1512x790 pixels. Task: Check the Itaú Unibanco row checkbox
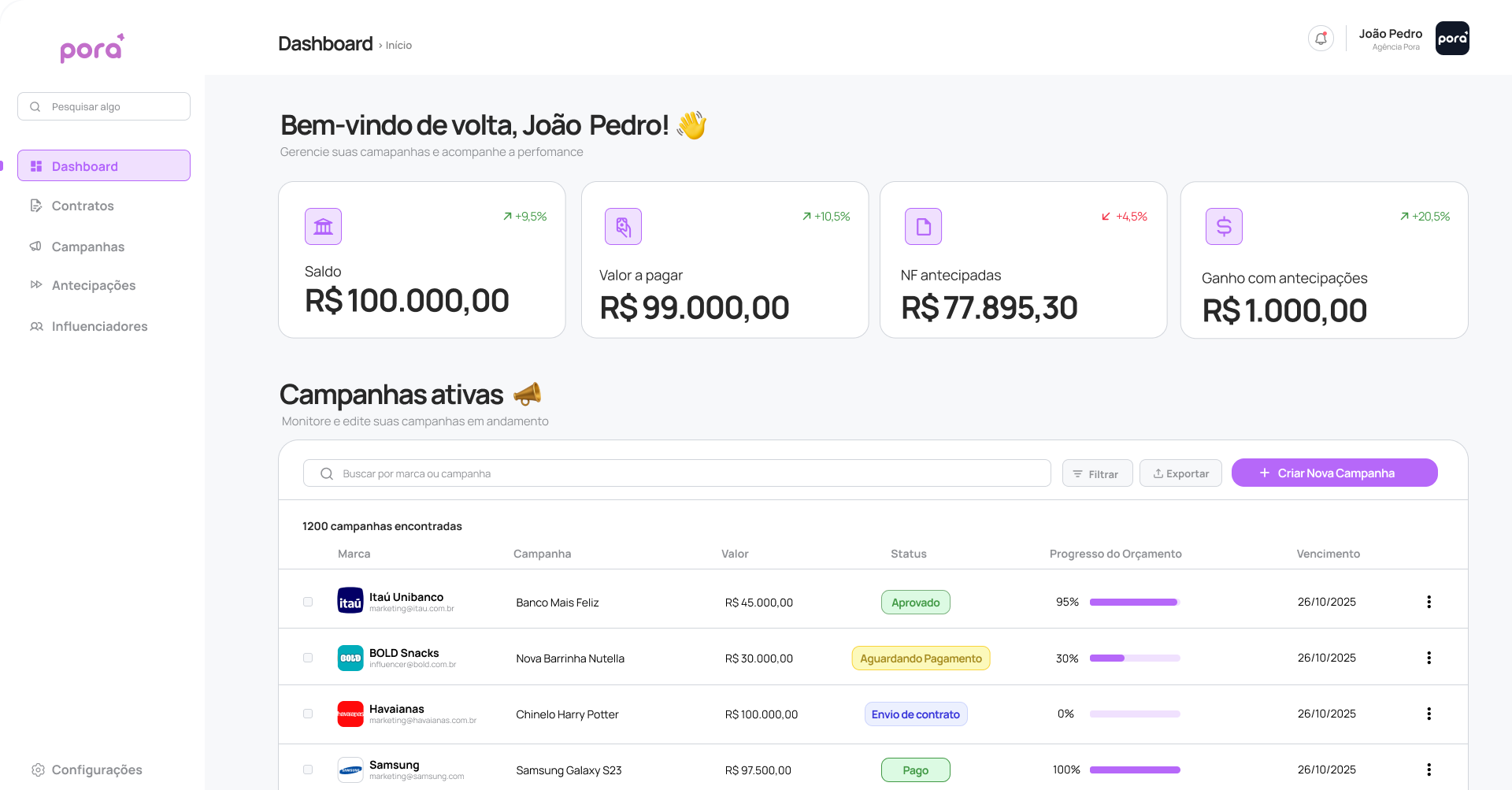pos(308,602)
